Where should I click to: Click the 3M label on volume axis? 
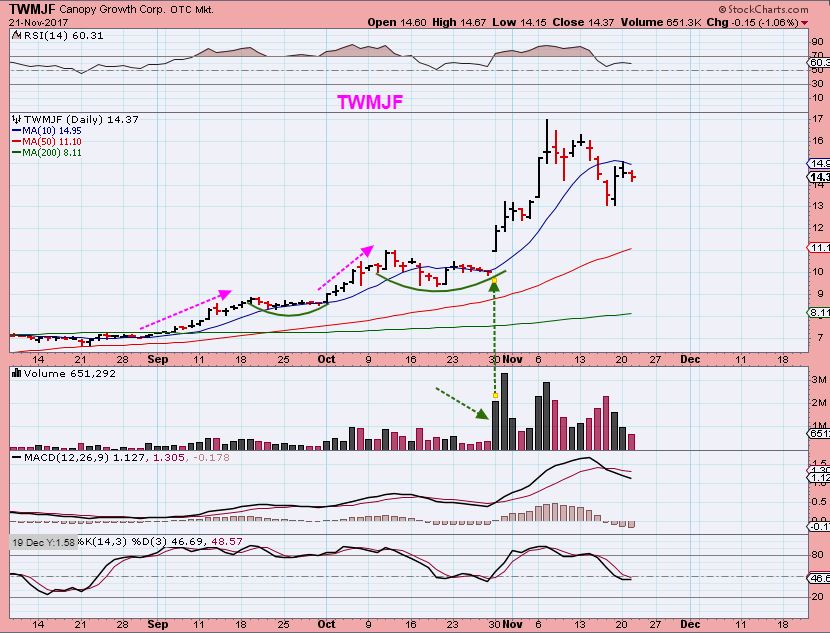pos(818,379)
